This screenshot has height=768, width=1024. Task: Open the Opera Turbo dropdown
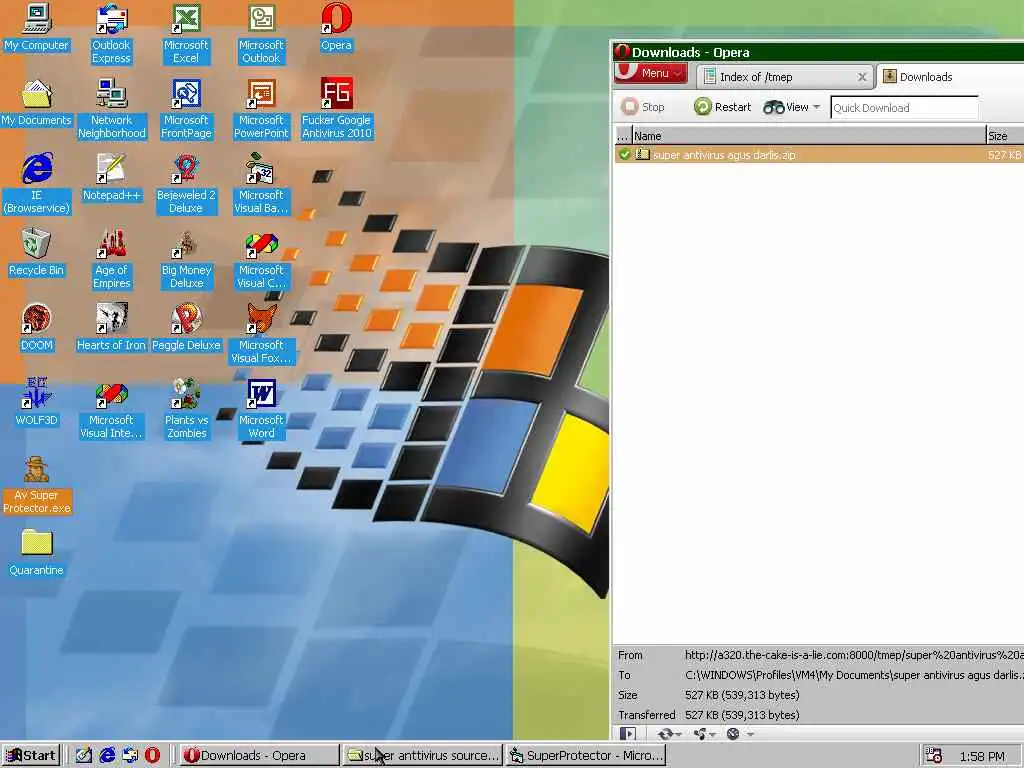pos(739,734)
